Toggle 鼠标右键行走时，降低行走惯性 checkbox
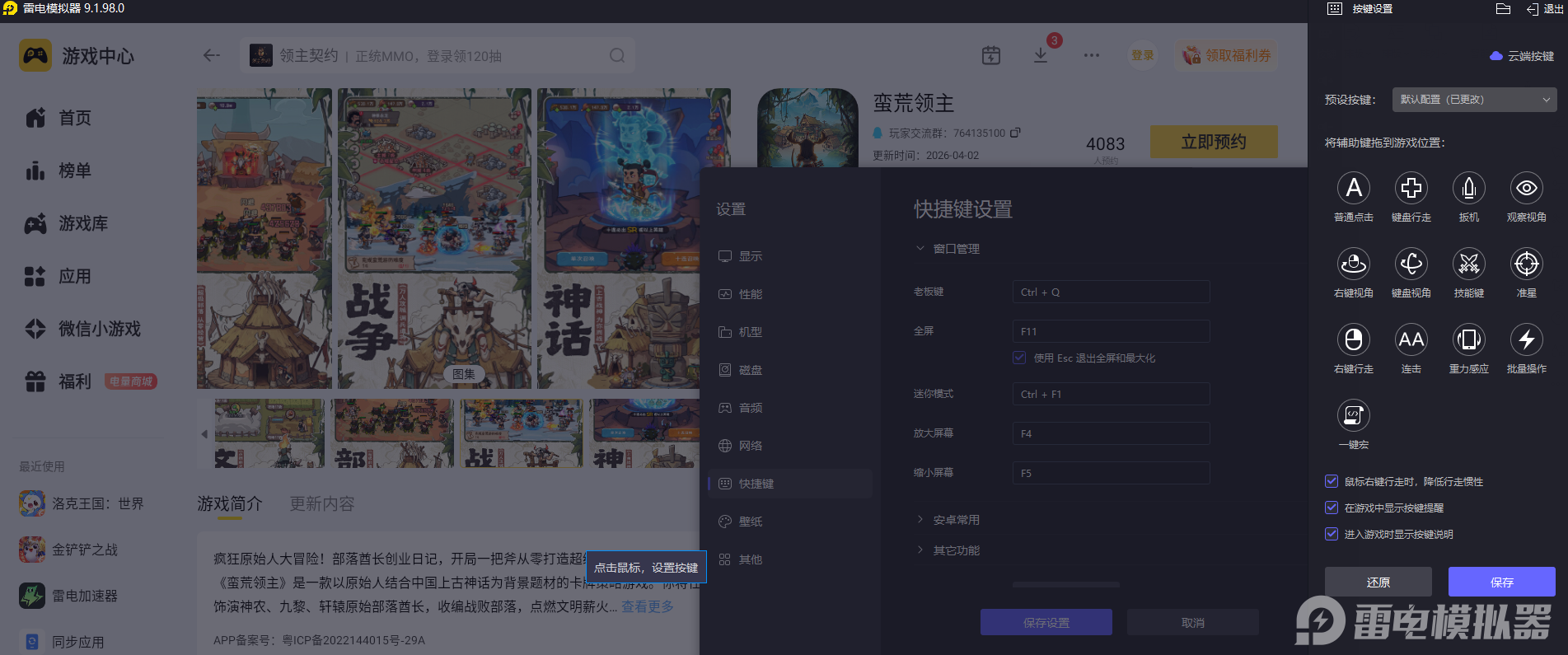Viewport: 1568px width, 655px height. click(1331, 481)
